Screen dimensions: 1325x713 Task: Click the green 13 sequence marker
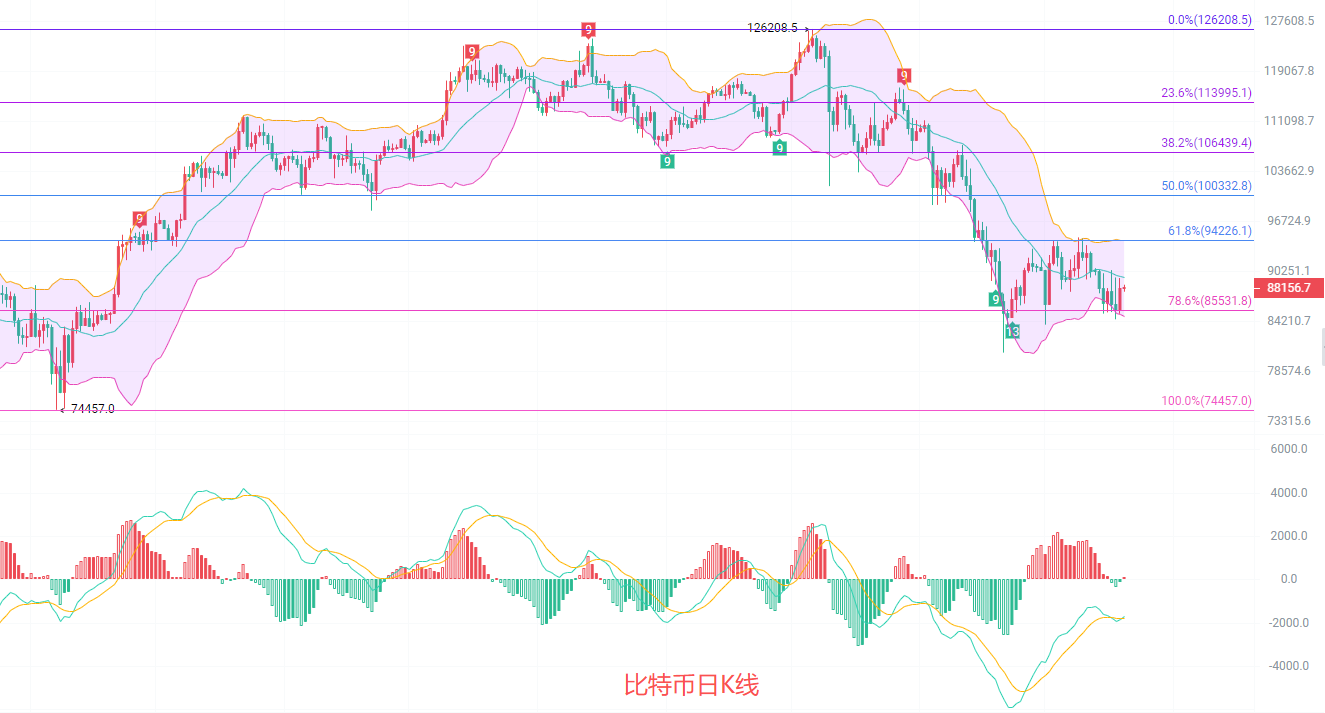point(1013,331)
